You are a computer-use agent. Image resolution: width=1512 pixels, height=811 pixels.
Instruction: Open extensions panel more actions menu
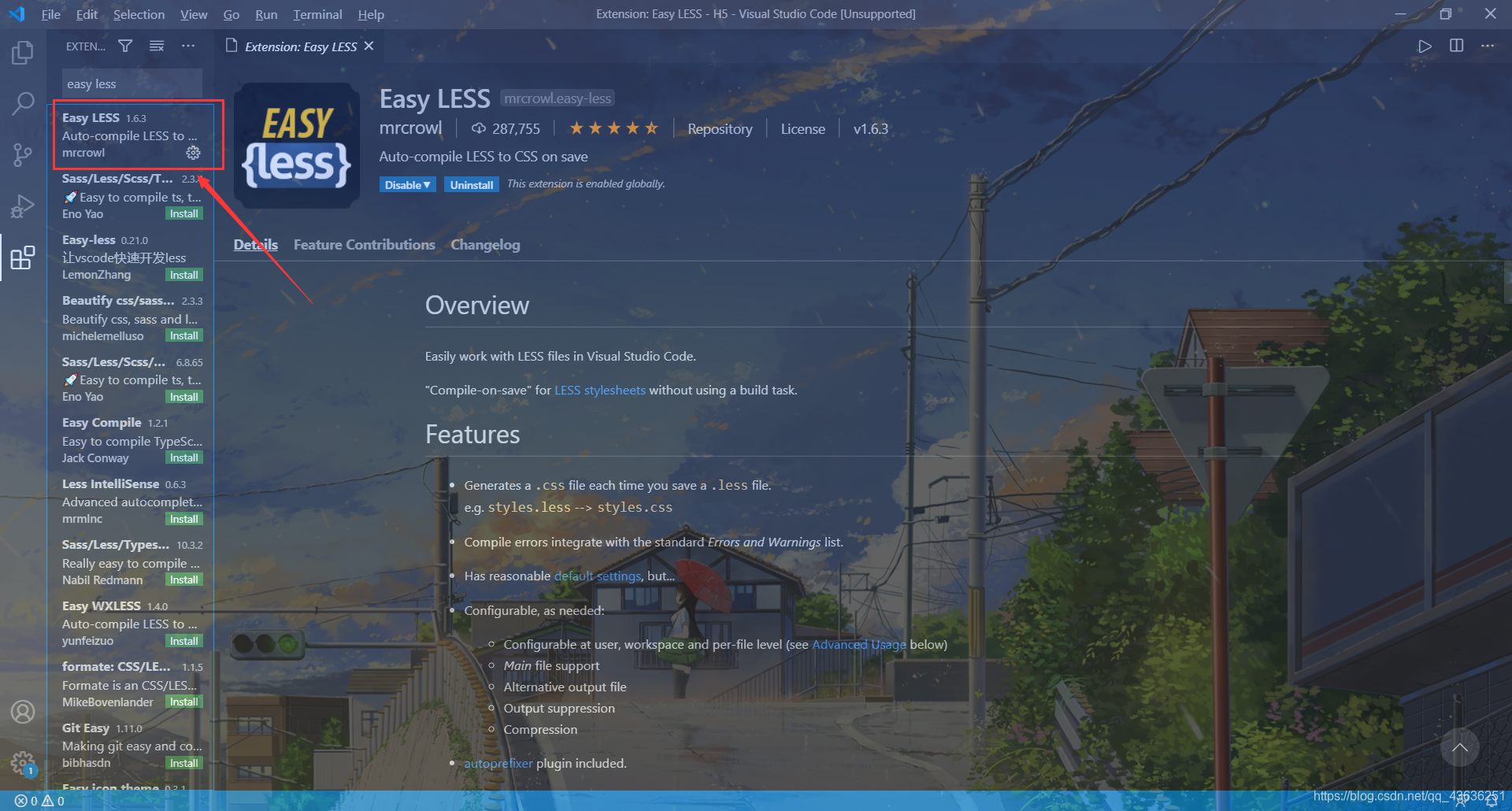click(188, 46)
